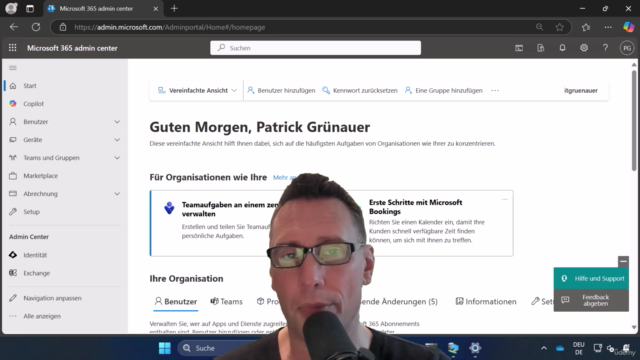Open the help question mark icon
This screenshot has height=360, width=640.
[x=605, y=48]
